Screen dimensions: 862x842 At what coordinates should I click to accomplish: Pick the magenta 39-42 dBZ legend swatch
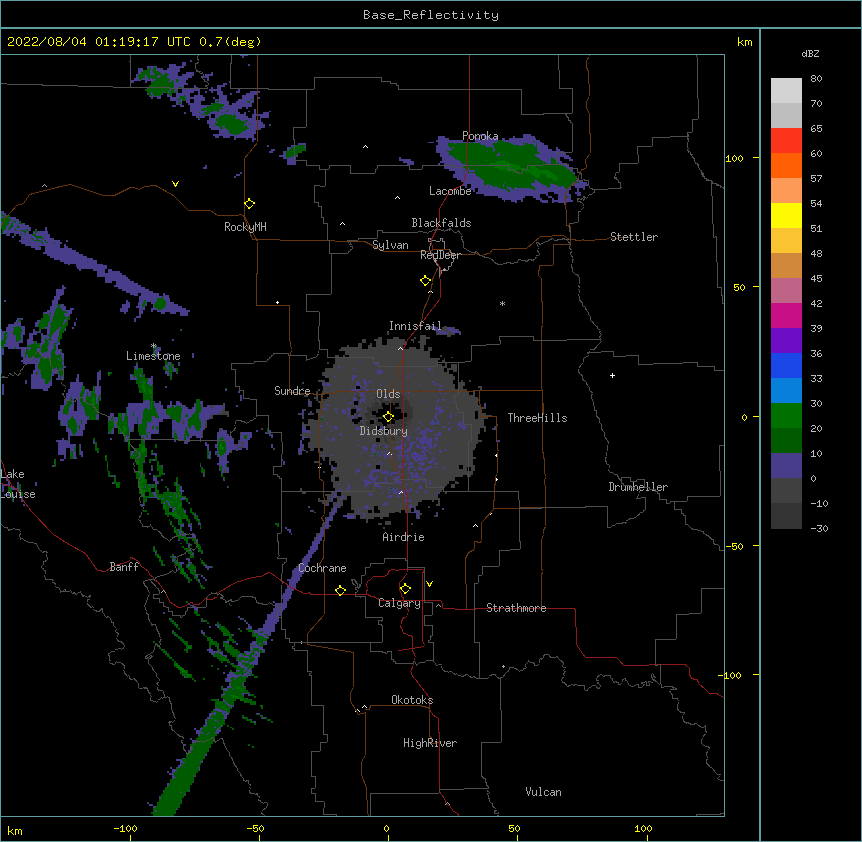(x=786, y=315)
